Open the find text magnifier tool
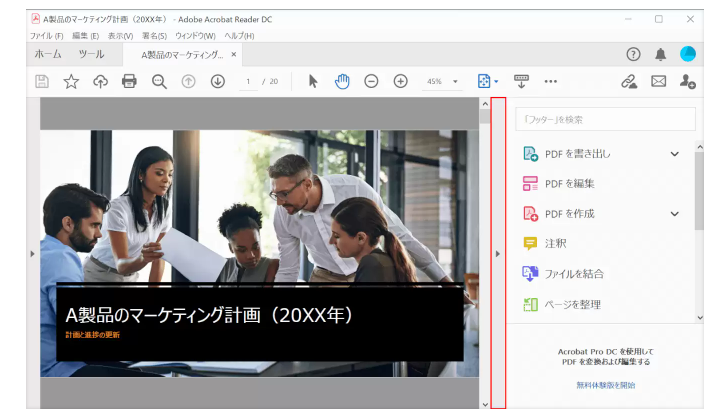 158,81
